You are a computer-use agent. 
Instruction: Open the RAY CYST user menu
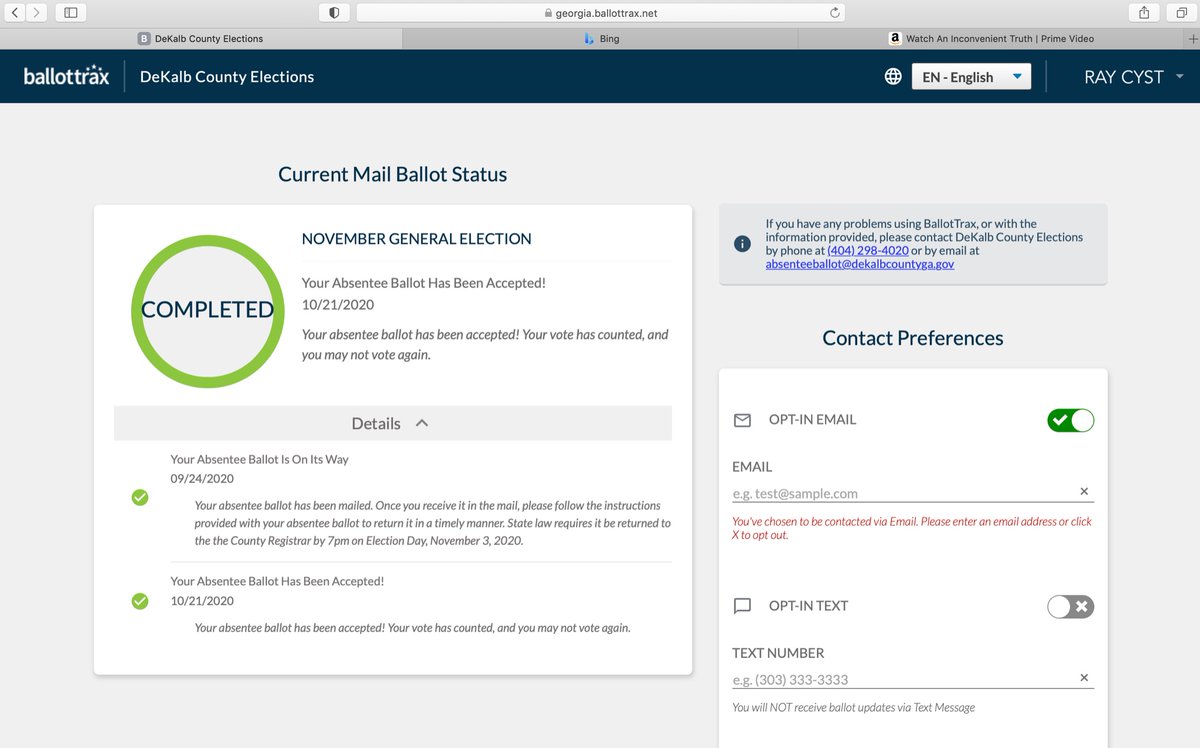[1134, 77]
